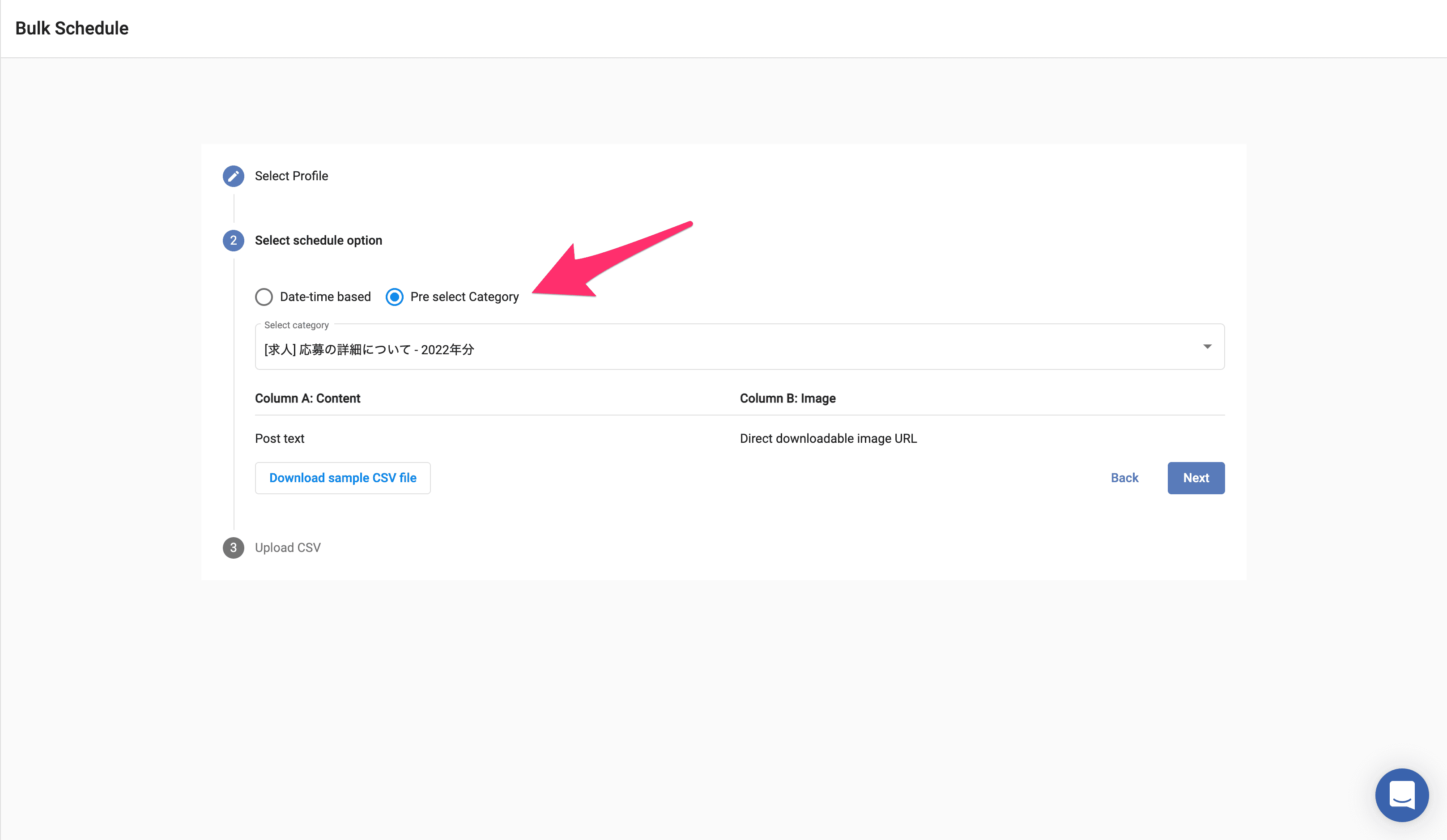Select the Pre select Category radio option
Screen dimensions: 1447x840
click(x=395, y=297)
